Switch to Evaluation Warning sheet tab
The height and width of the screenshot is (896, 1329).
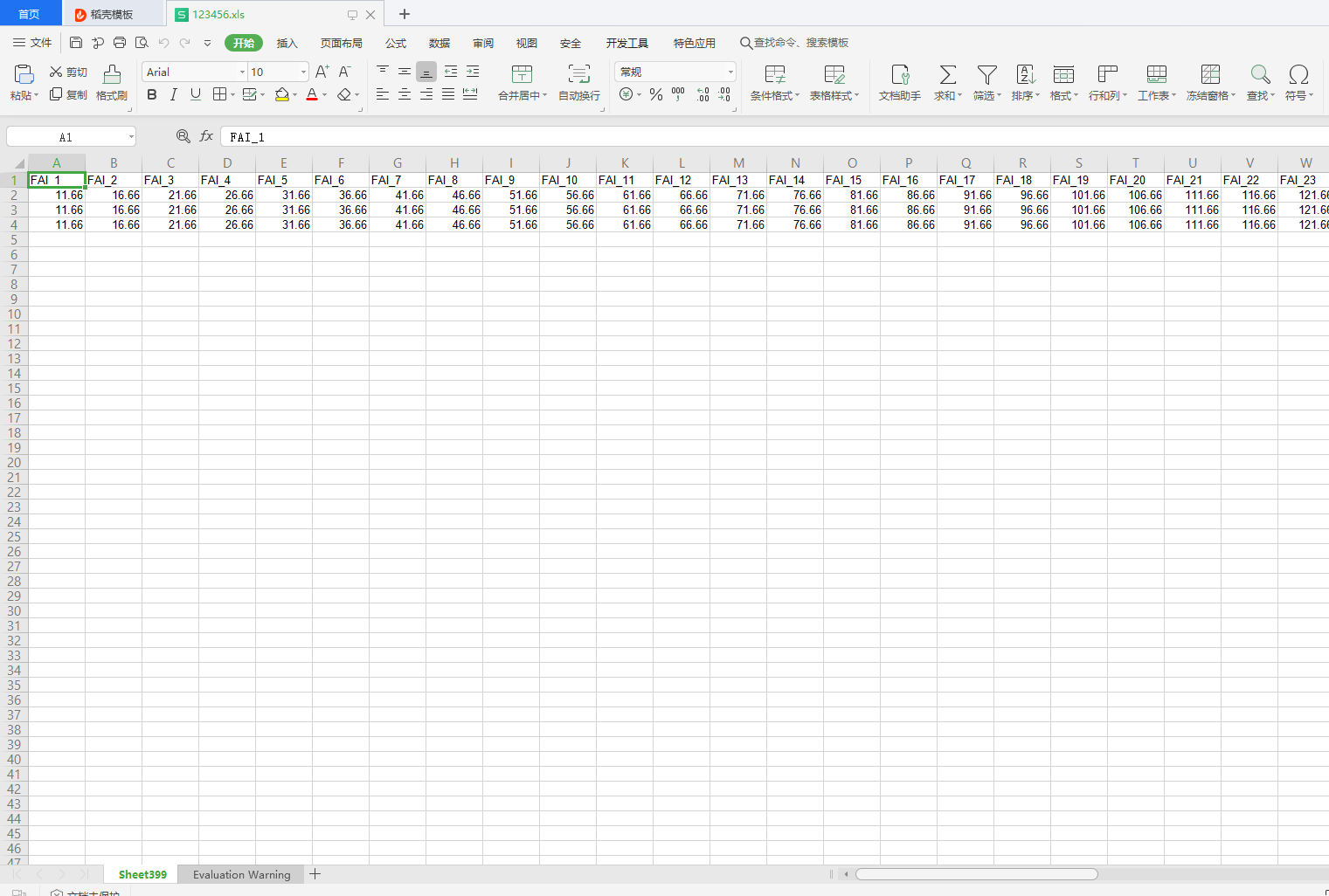(x=241, y=874)
